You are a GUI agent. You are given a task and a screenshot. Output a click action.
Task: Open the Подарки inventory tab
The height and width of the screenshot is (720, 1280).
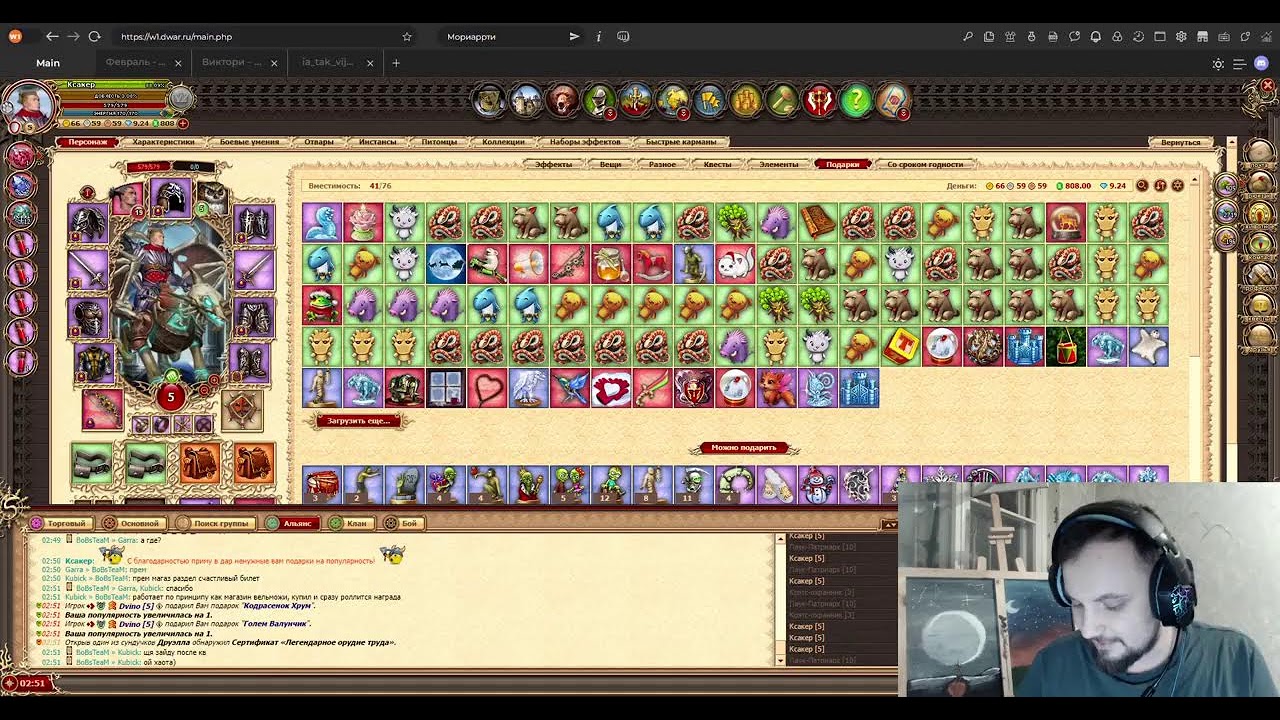[842, 164]
